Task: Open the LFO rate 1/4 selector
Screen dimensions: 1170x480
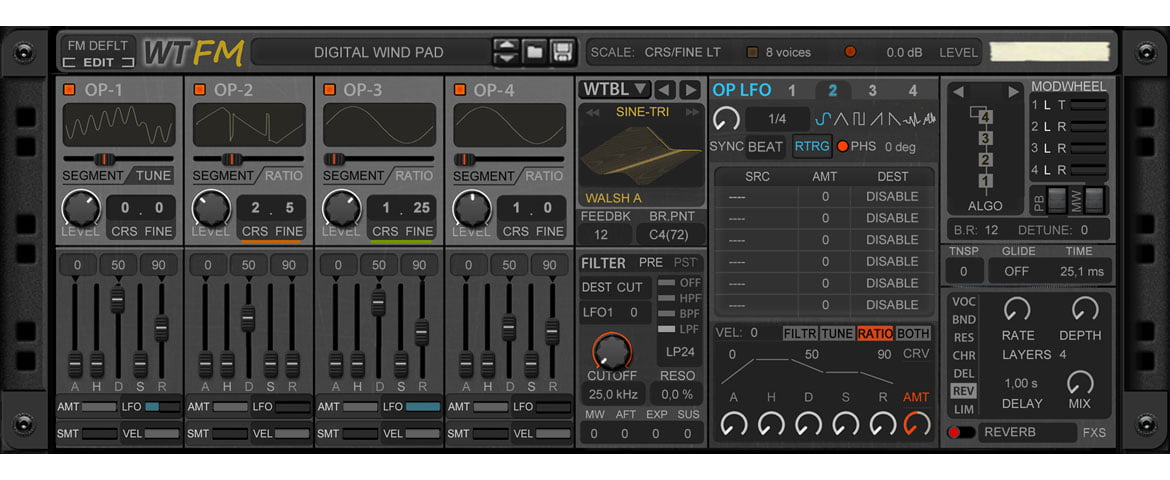Action: coord(778,119)
